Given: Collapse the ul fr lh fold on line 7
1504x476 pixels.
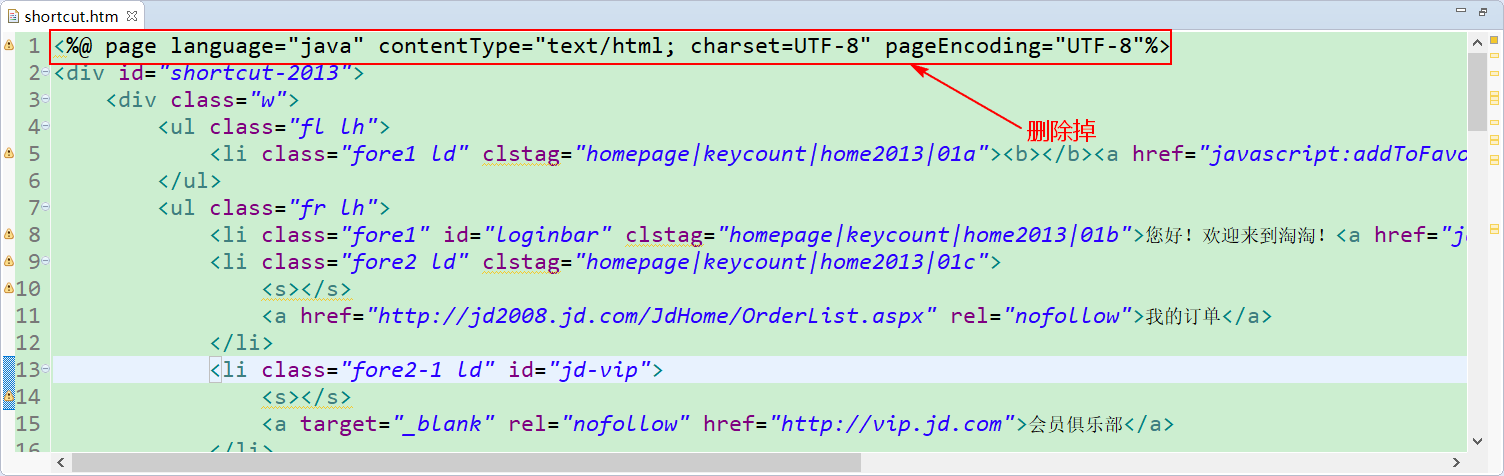Looking at the screenshot, I should (46, 207).
